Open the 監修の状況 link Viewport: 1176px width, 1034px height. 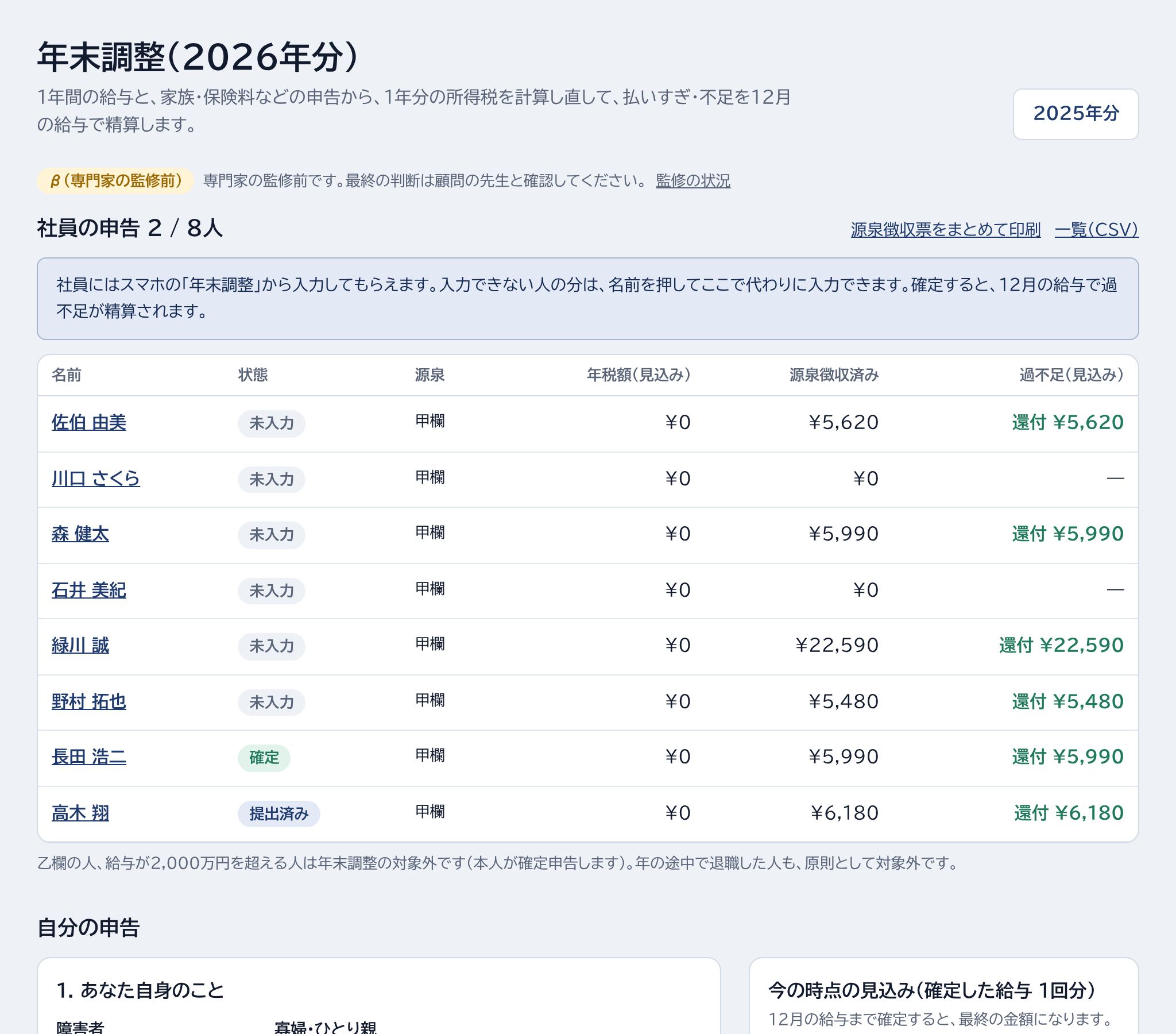(693, 181)
